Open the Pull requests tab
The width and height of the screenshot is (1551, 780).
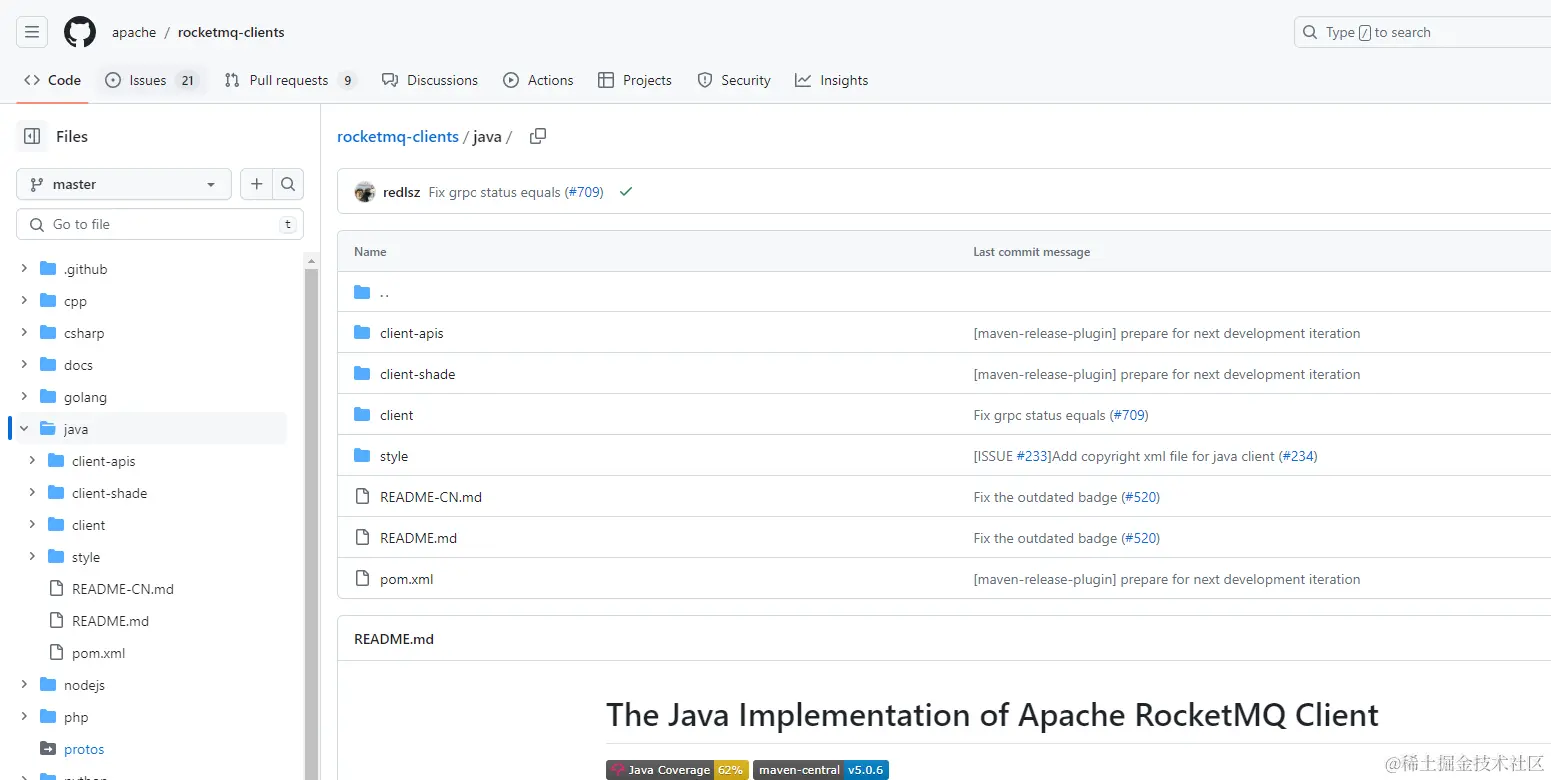pos(290,80)
